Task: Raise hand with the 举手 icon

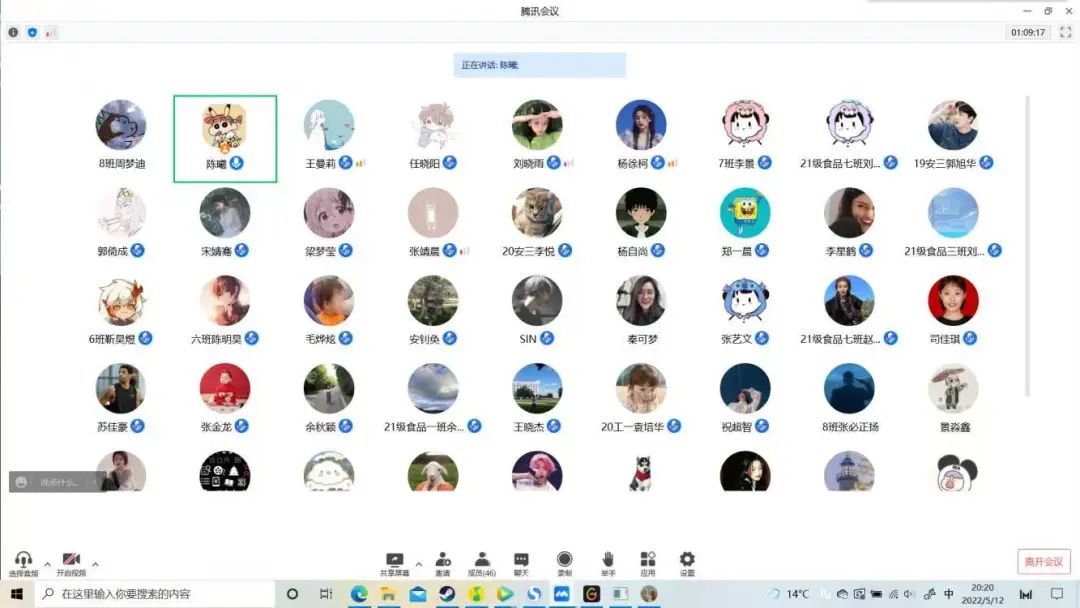Action: [x=607, y=562]
